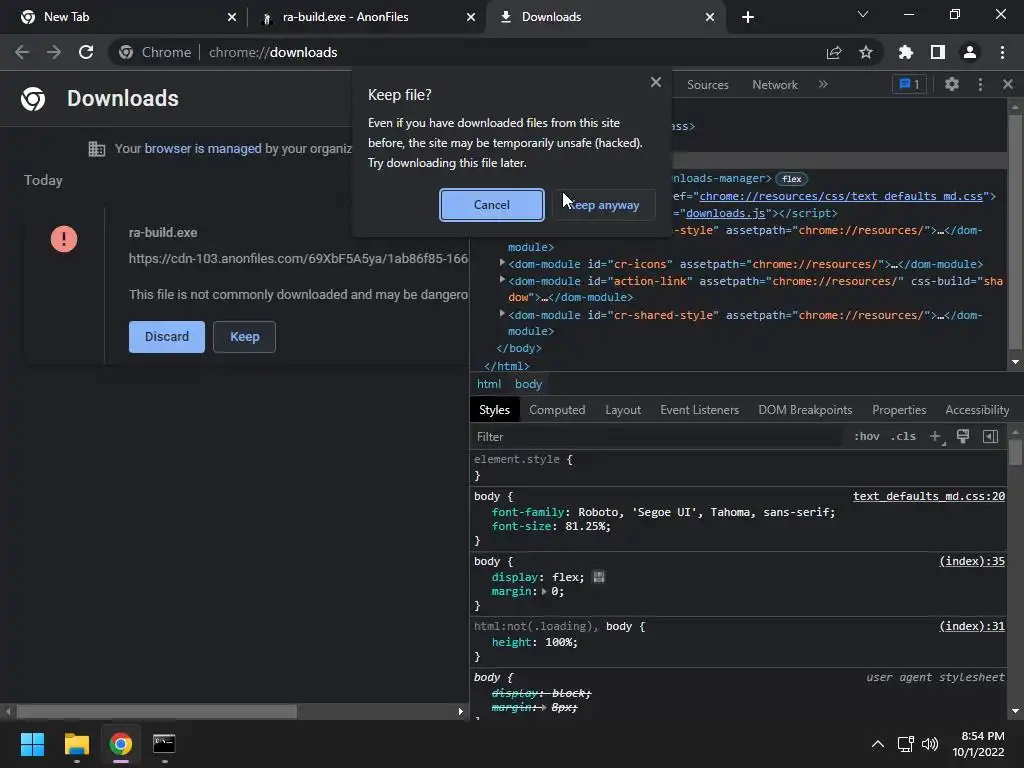Switch to the Properties tab
The width and height of the screenshot is (1024, 768).
click(899, 410)
